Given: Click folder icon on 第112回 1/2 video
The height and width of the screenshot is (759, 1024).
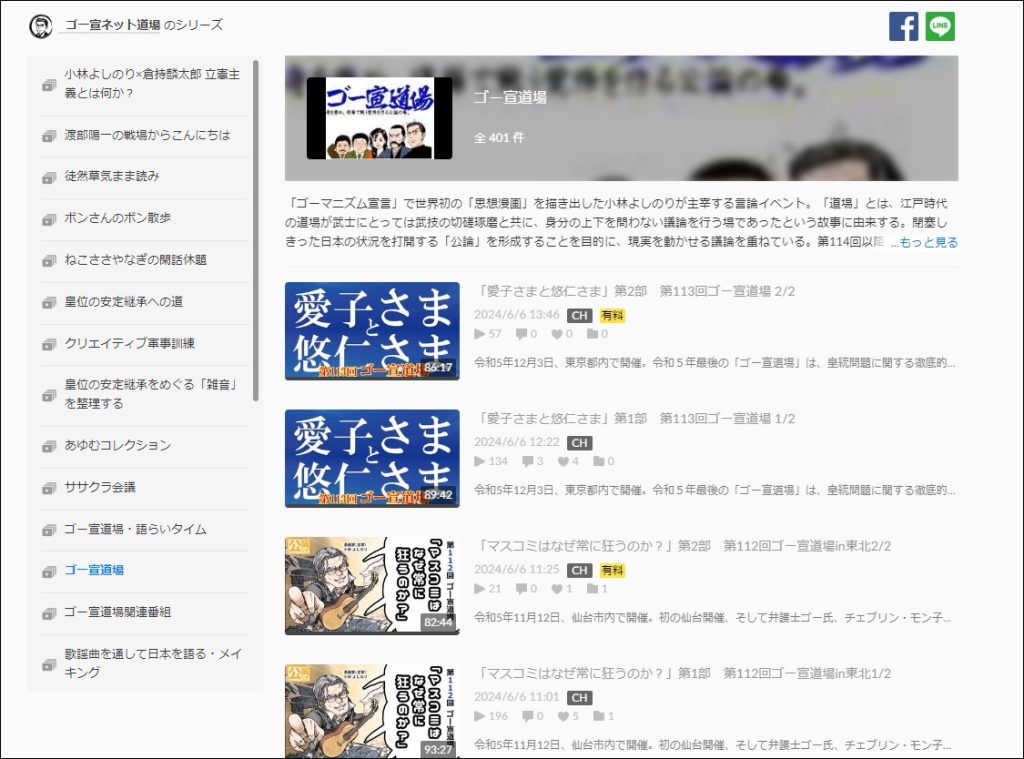Looking at the screenshot, I should coord(598,716).
